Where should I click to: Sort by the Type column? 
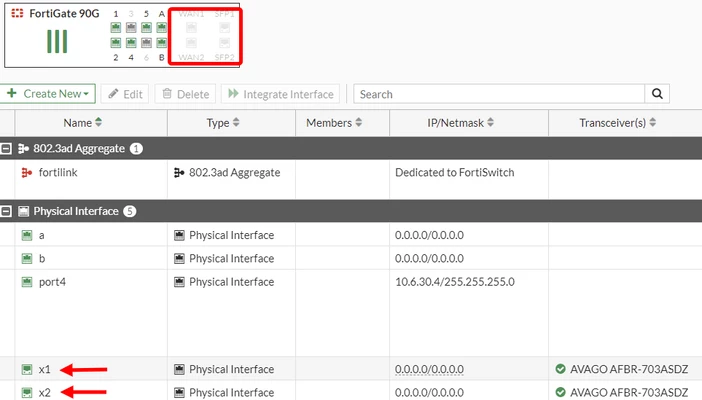(223, 123)
